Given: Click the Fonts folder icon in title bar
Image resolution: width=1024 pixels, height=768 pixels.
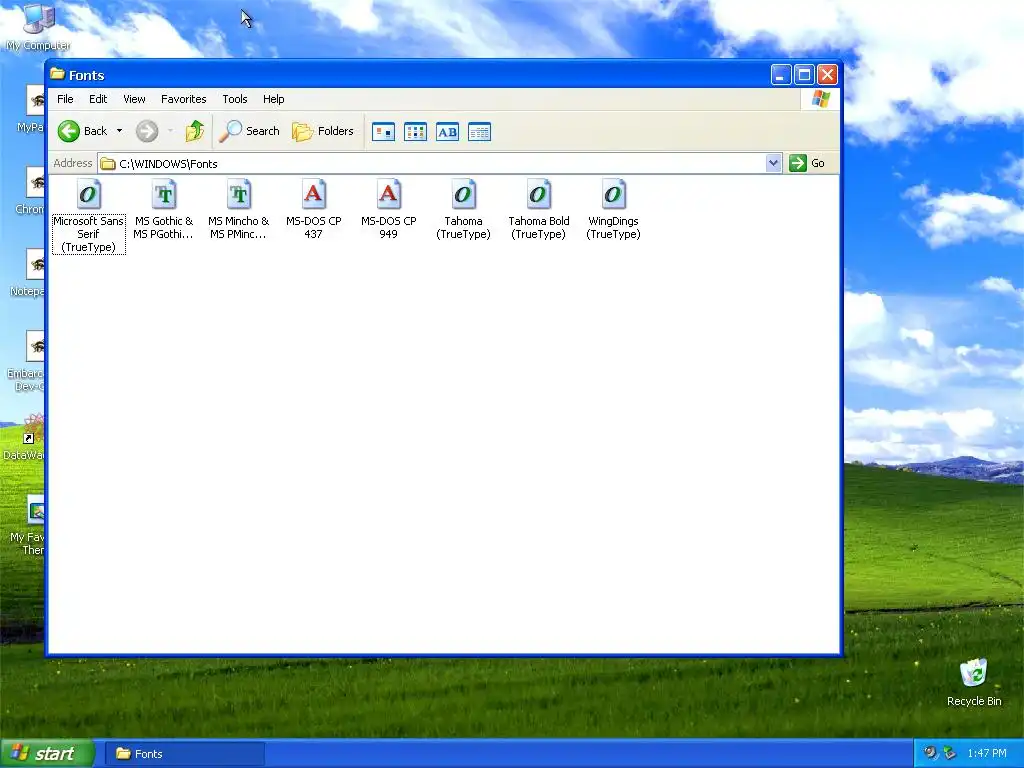Looking at the screenshot, I should pos(57,74).
